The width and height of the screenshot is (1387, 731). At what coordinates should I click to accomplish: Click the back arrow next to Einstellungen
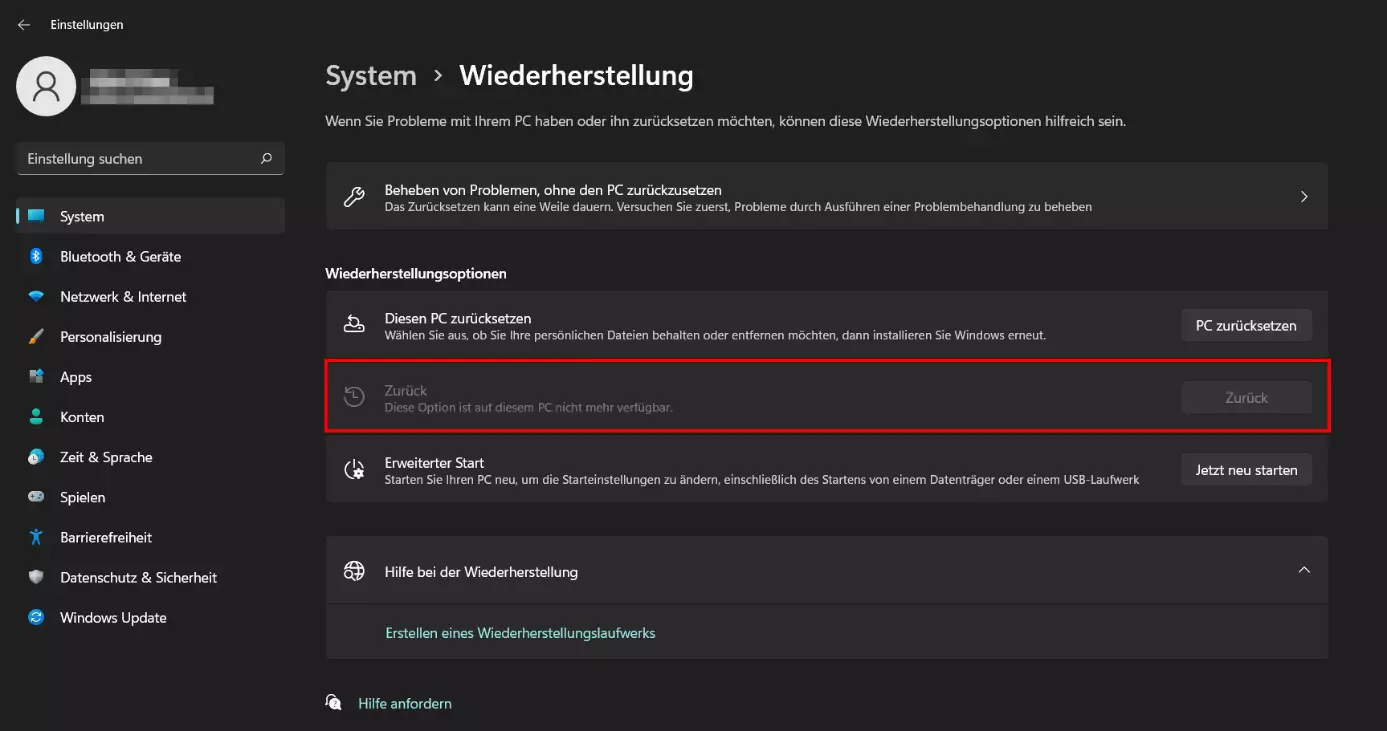tap(24, 25)
